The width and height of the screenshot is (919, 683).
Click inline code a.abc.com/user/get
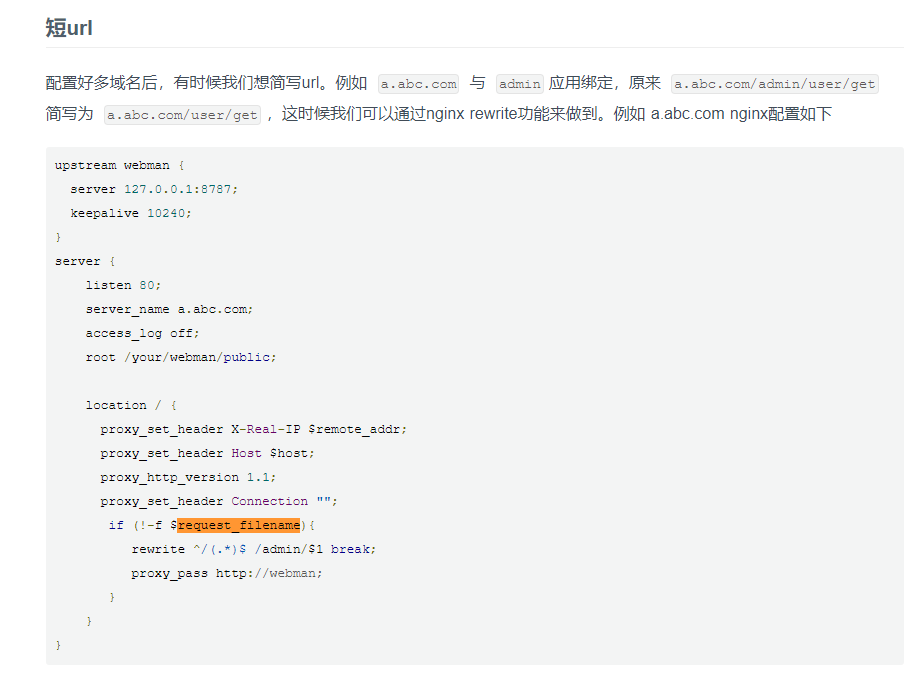[182, 115]
